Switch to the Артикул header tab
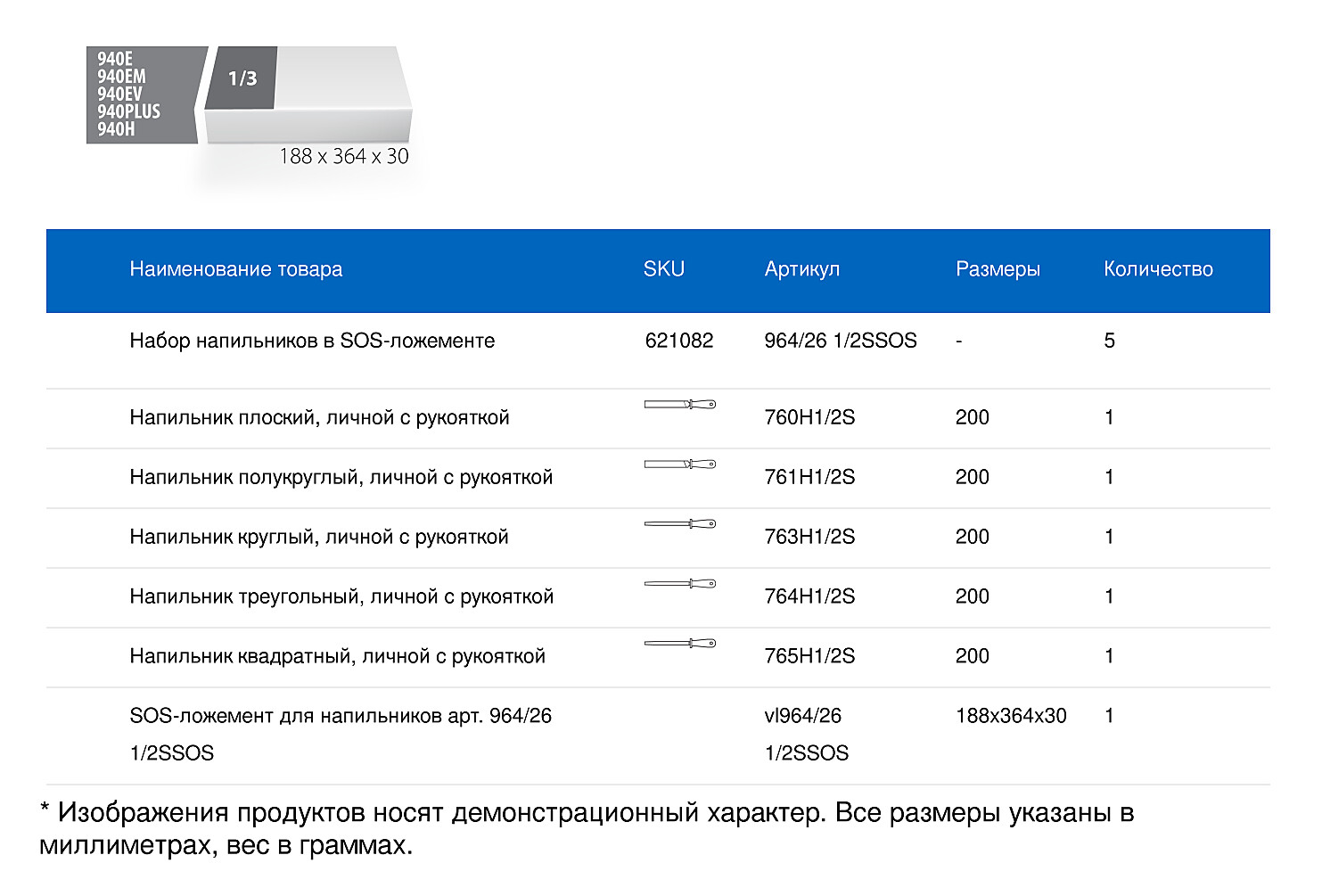The width and height of the screenshot is (1322, 896). [x=802, y=269]
